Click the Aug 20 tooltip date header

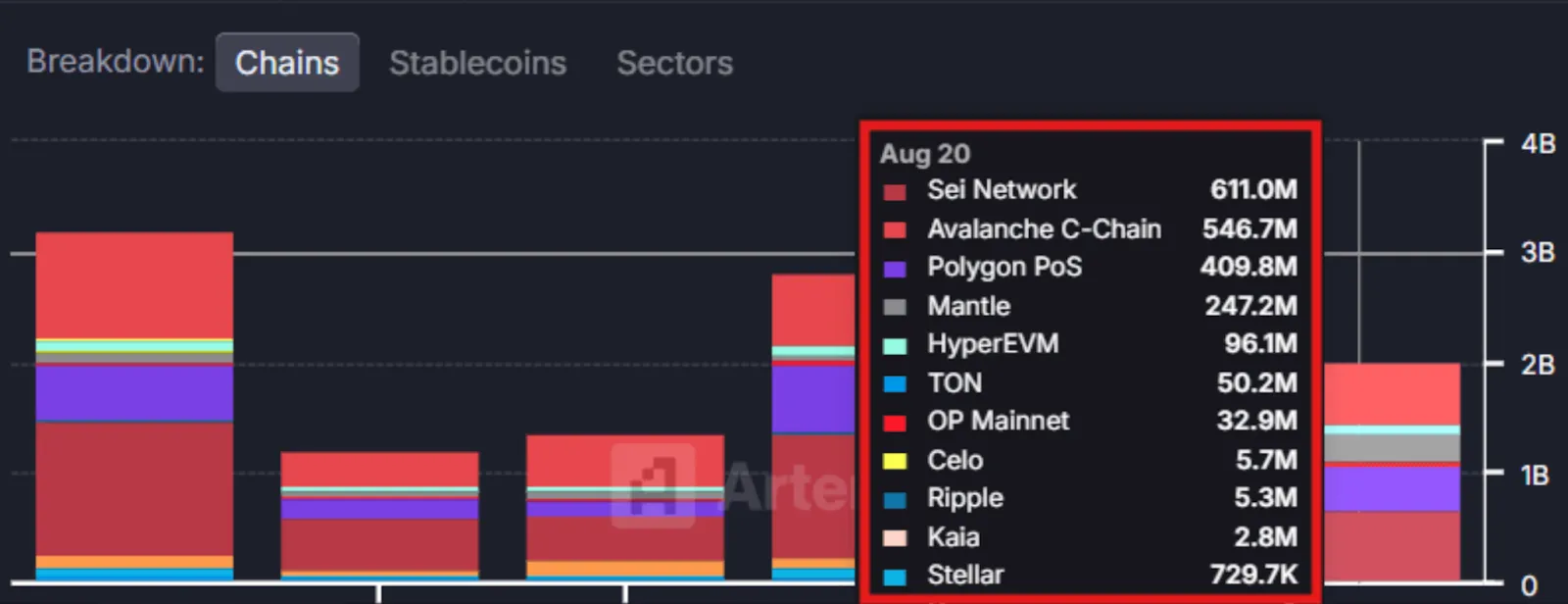coord(925,154)
